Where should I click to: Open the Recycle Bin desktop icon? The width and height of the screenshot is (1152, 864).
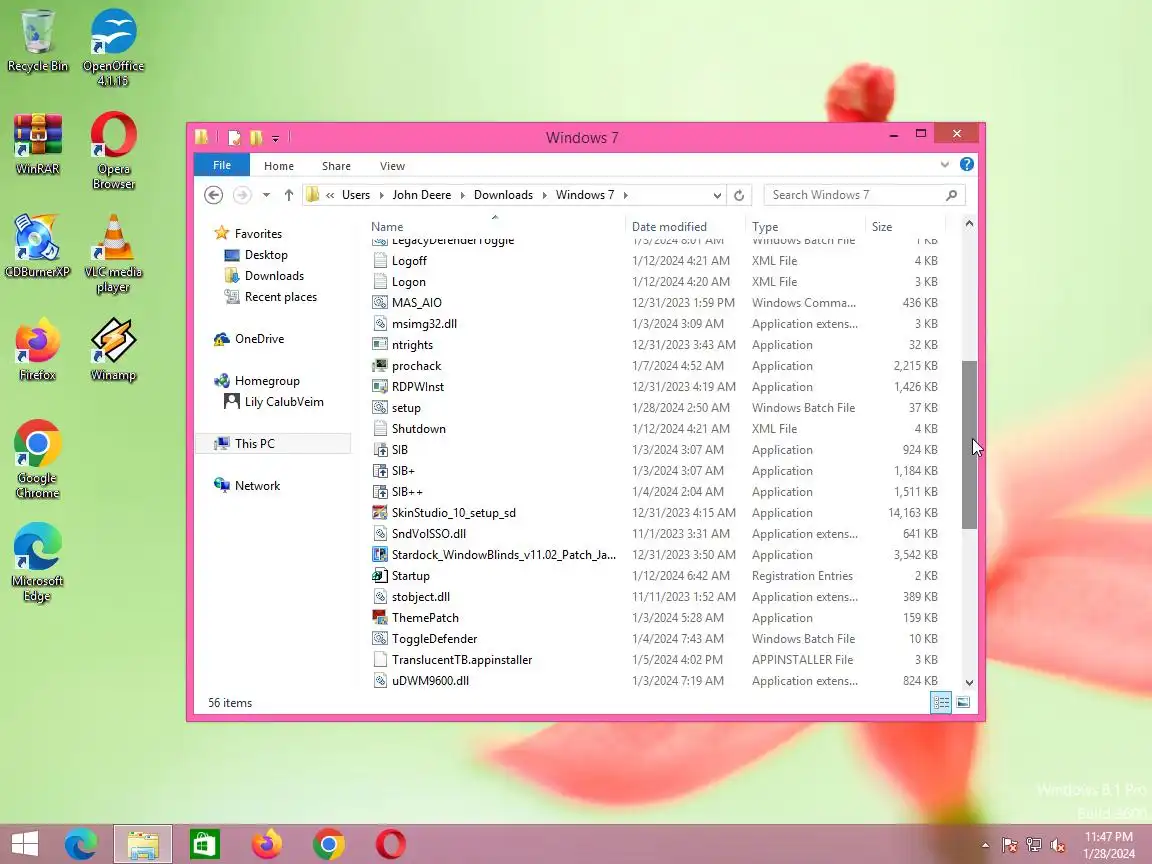point(37,40)
